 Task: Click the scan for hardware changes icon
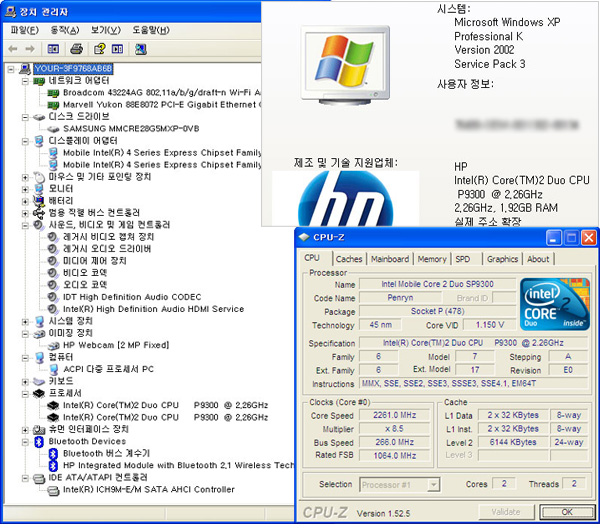[140, 49]
